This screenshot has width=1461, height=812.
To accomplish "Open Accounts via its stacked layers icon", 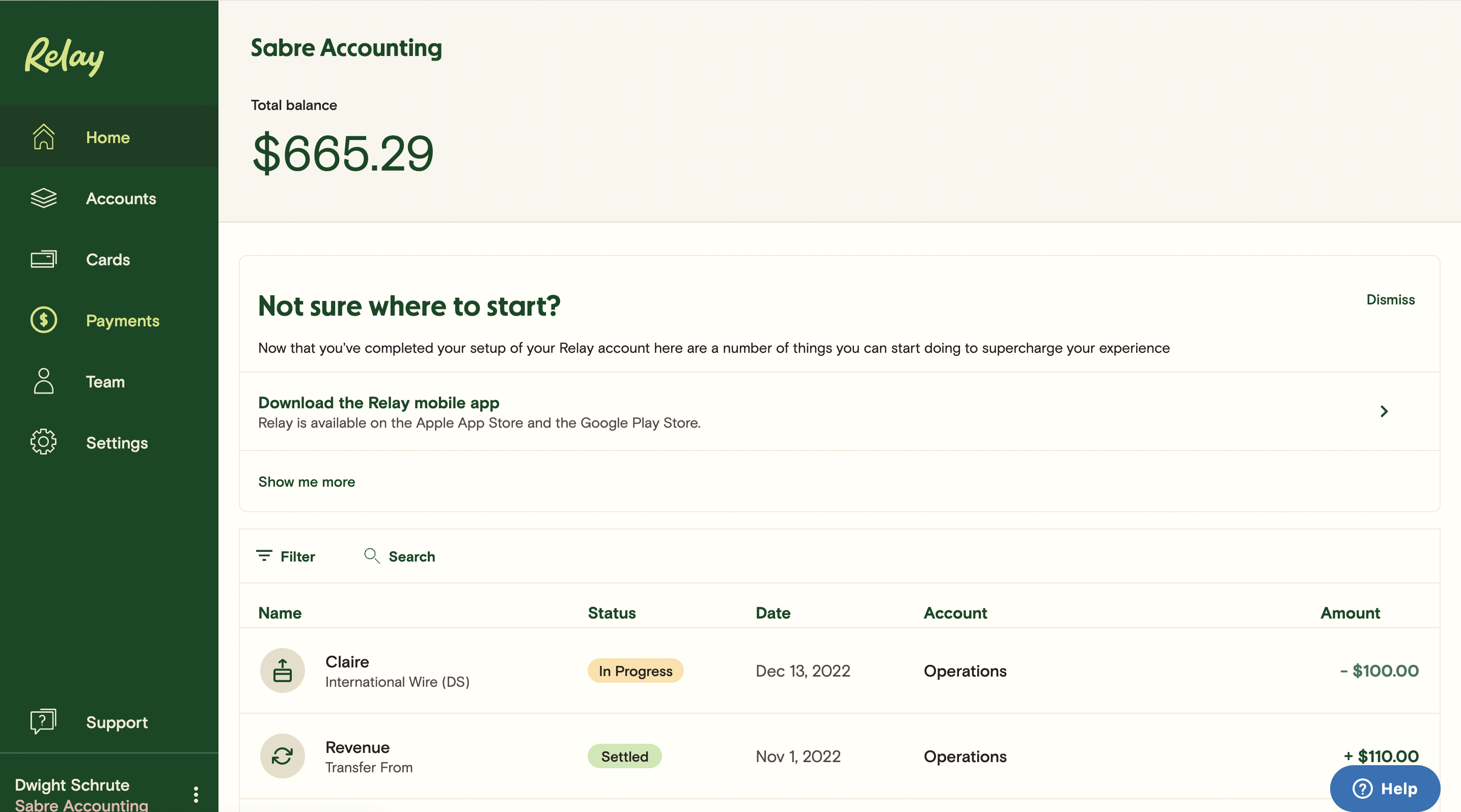I will [x=44, y=198].
